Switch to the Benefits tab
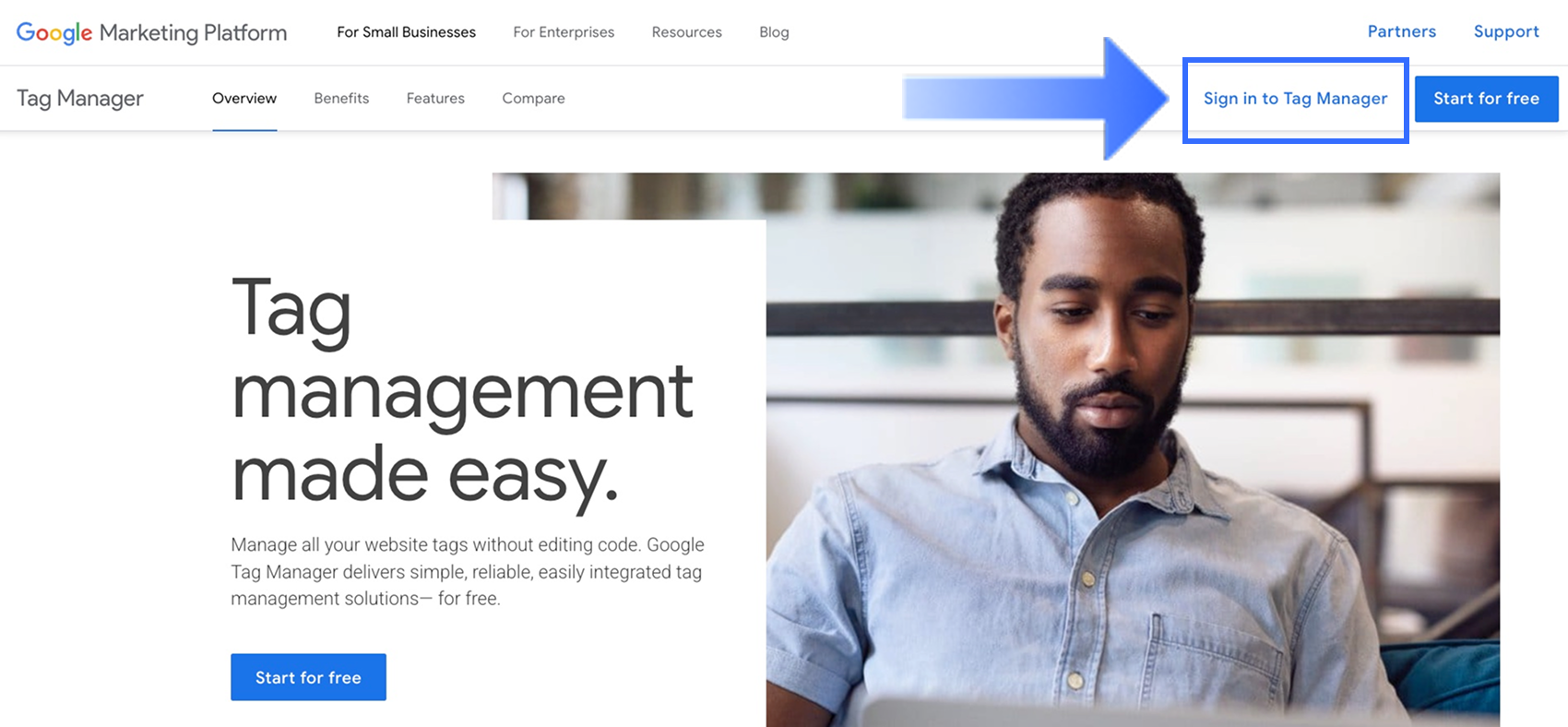1568x727 pixels. (x=341, y=99)
